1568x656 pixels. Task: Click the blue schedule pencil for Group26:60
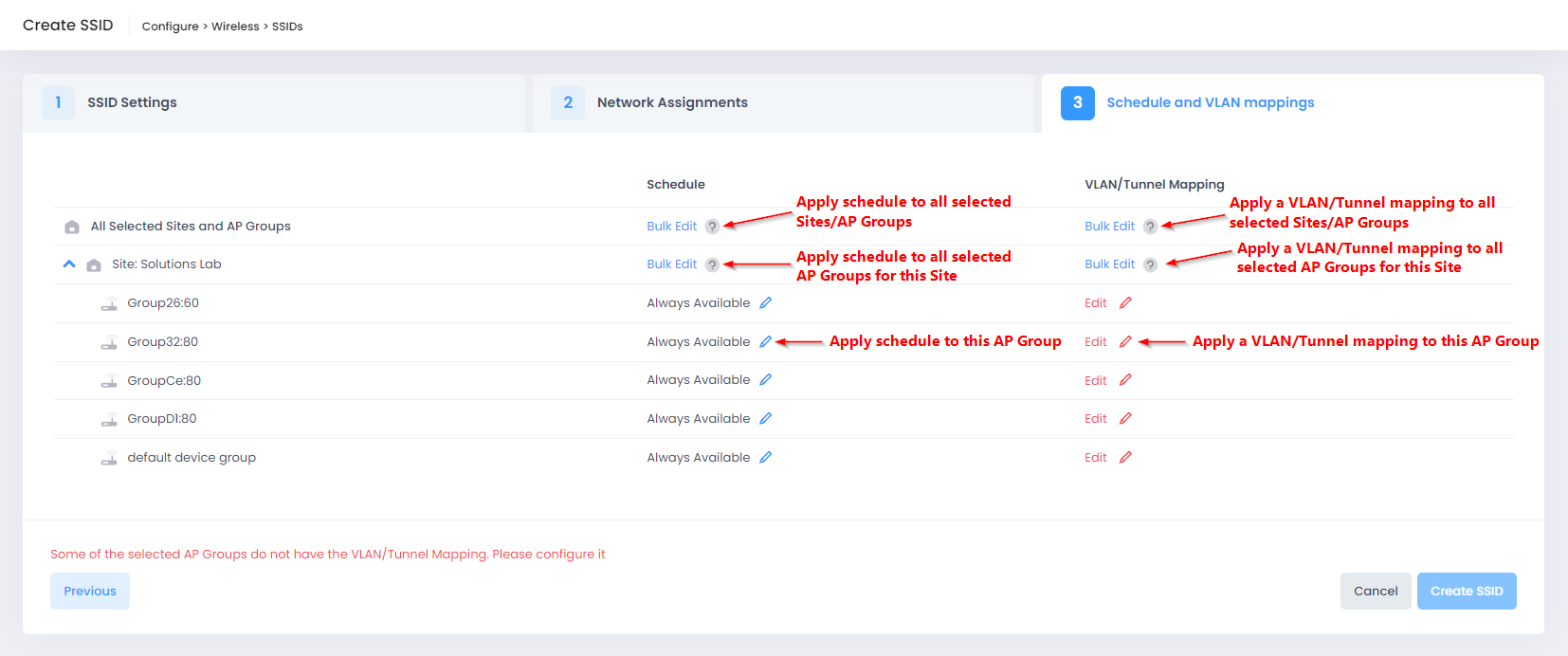765,303
